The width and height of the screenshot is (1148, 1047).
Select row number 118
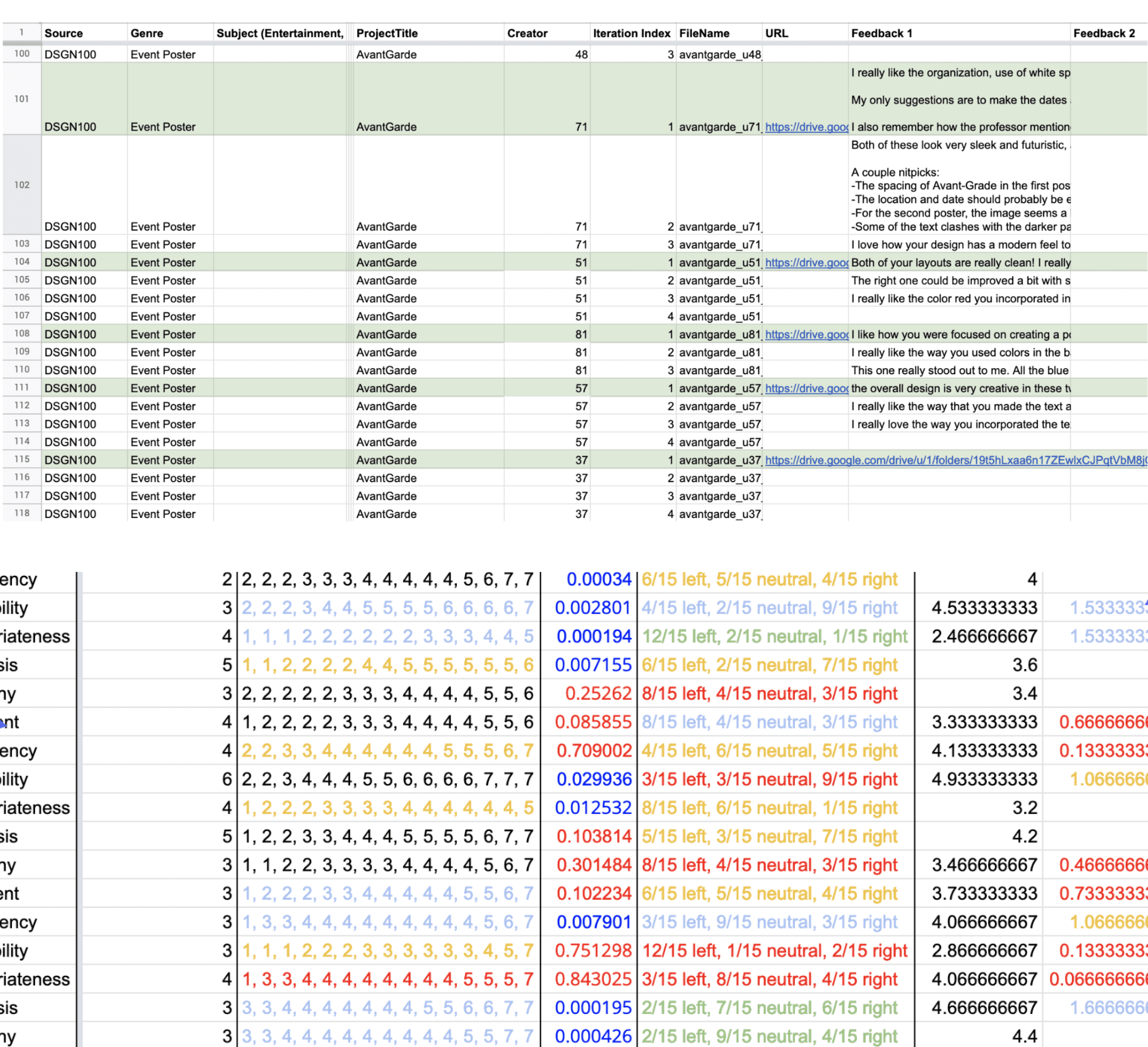pos(22,513)
